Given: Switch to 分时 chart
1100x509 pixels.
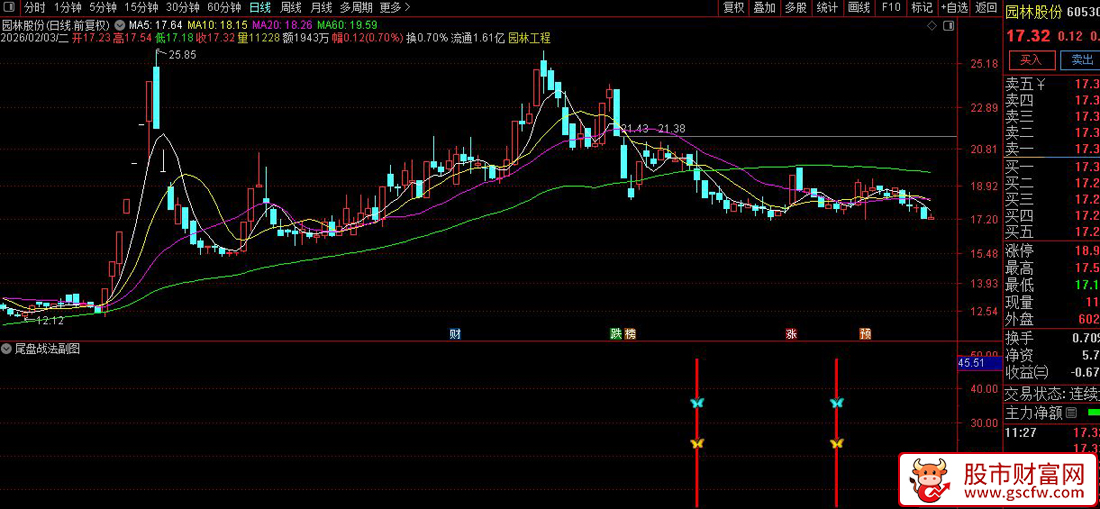Looking at the screenshot, I should (x=34, y=8).
